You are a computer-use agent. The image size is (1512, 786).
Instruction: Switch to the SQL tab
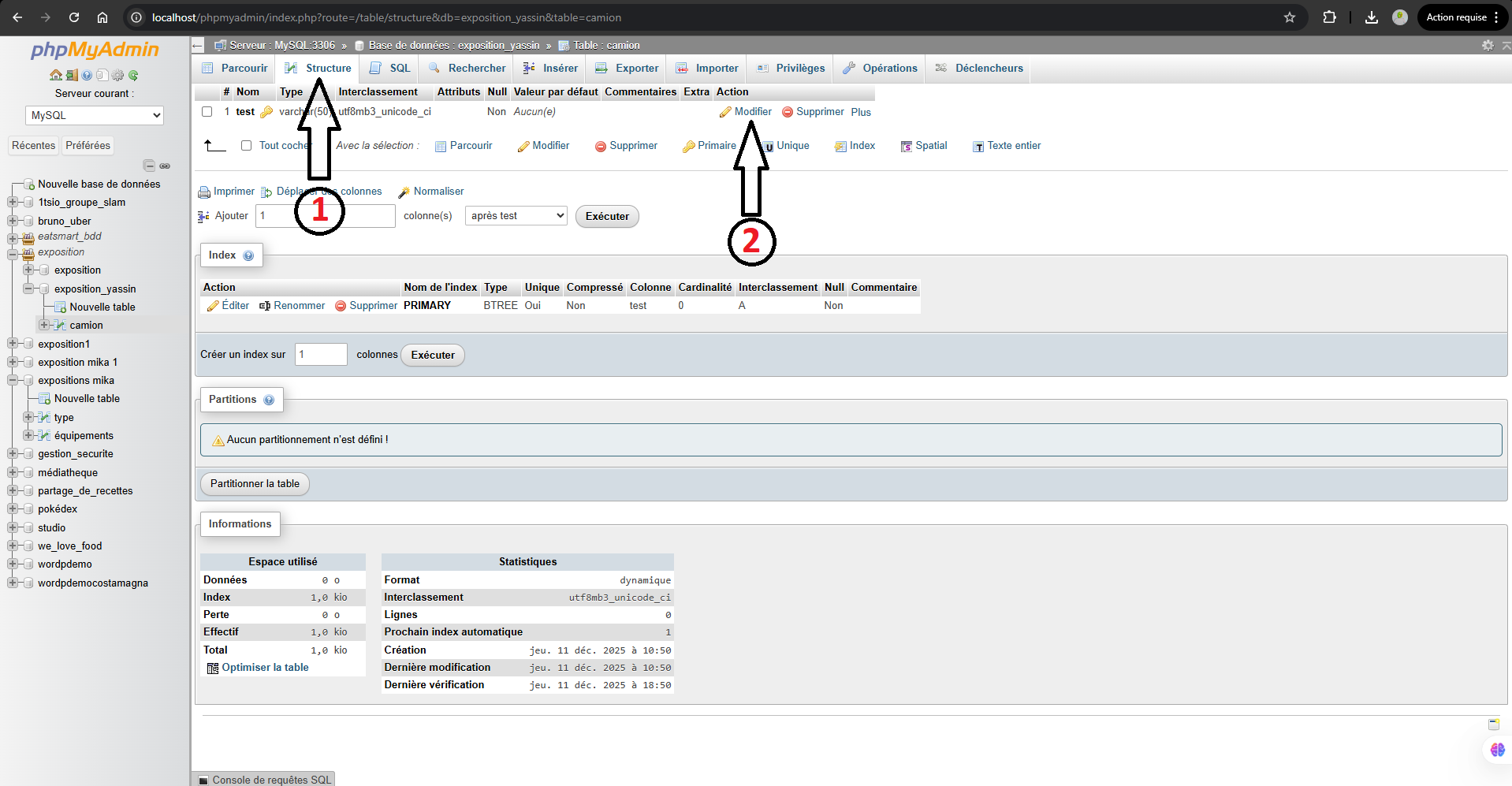pos(389,68)
